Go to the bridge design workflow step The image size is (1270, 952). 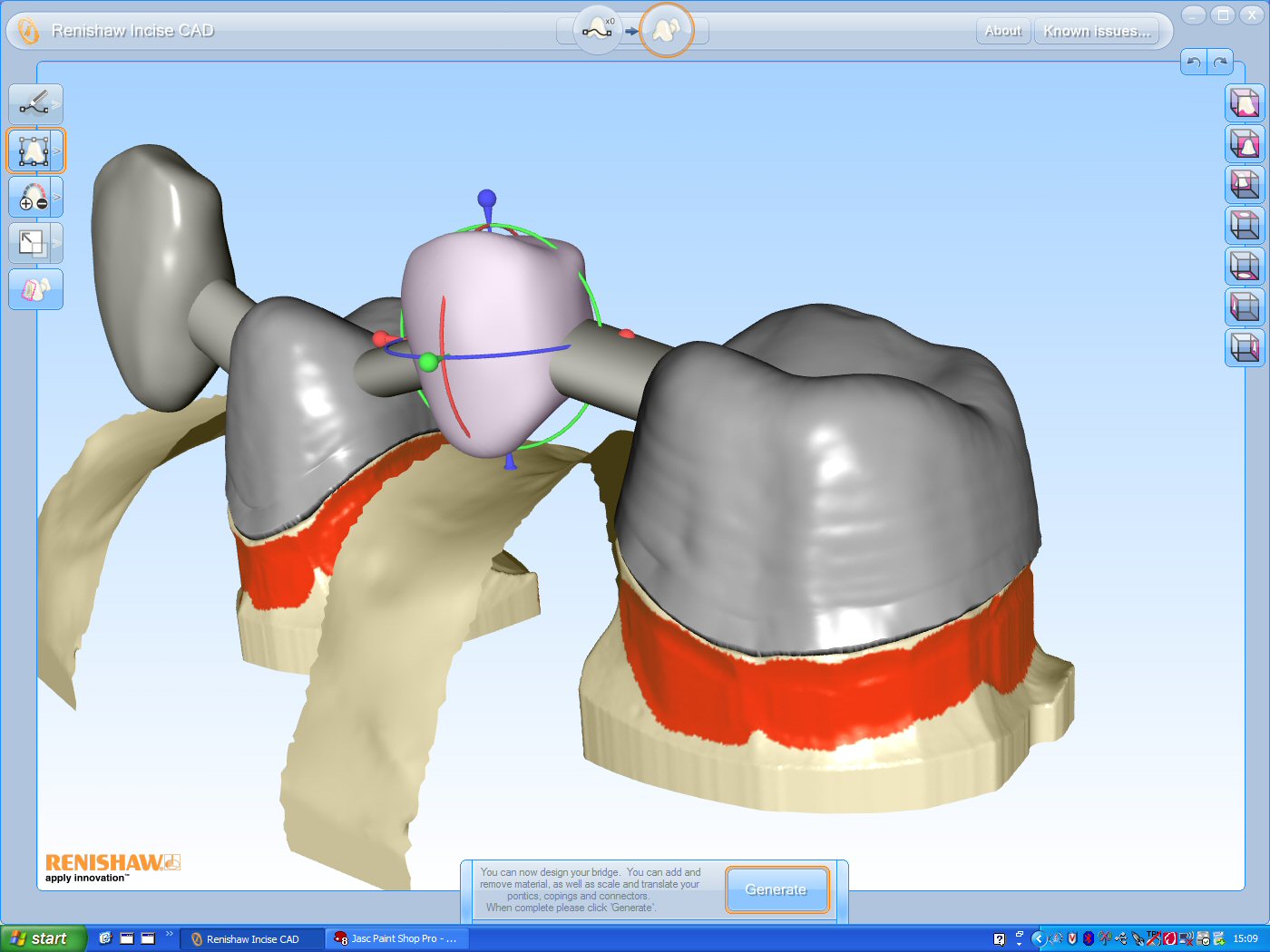pos(667,30)
